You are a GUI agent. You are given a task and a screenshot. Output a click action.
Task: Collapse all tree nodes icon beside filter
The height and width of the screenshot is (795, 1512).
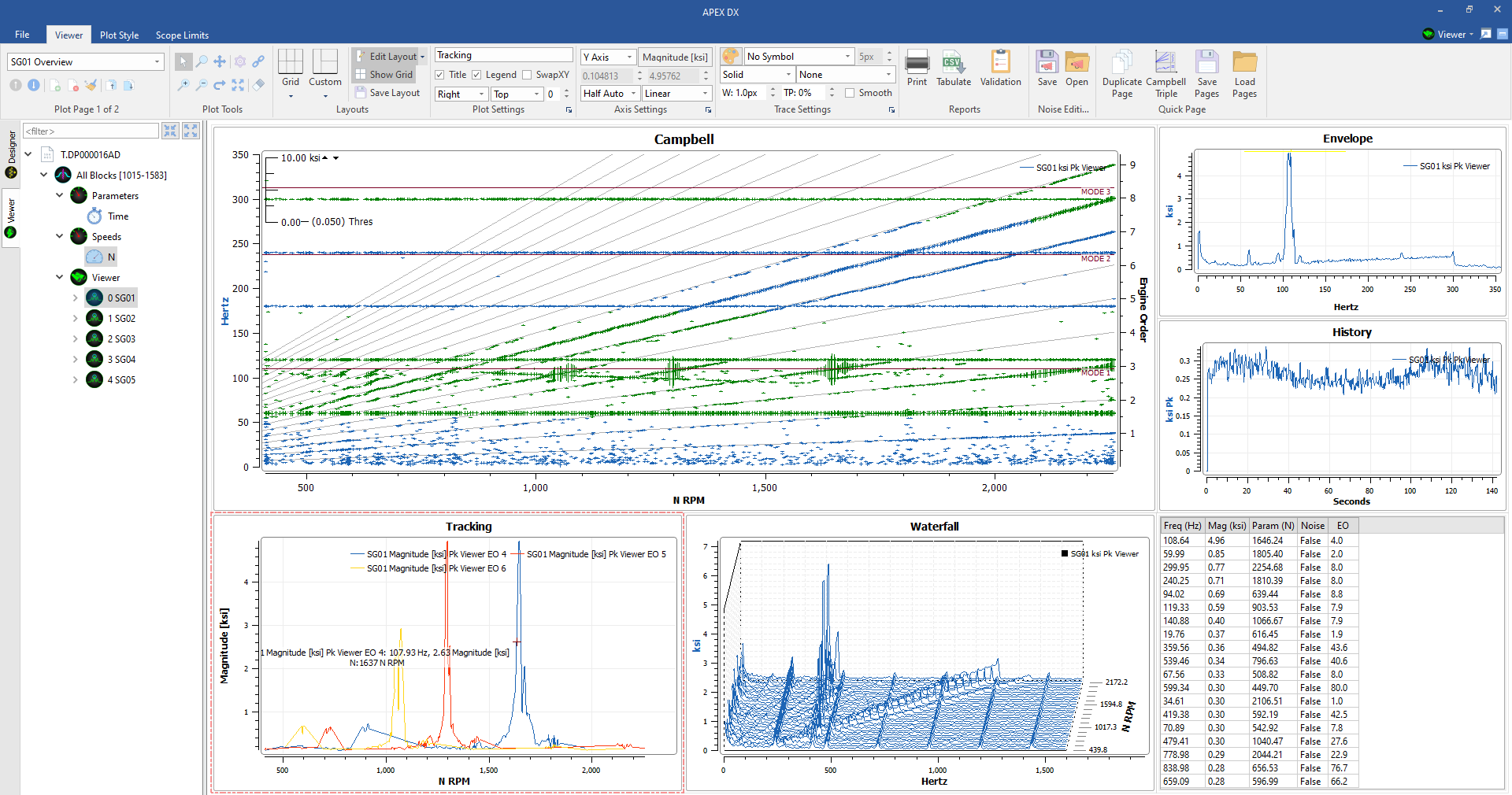170,131
